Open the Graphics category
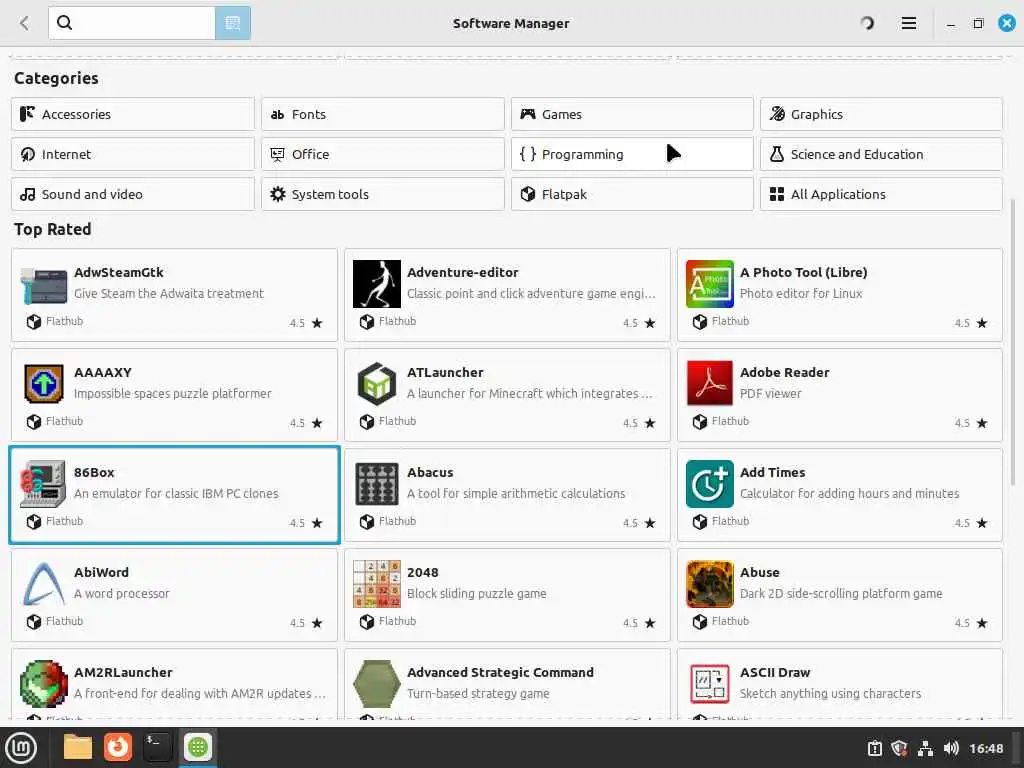1024x768 pixels. [x=881, y=114]
